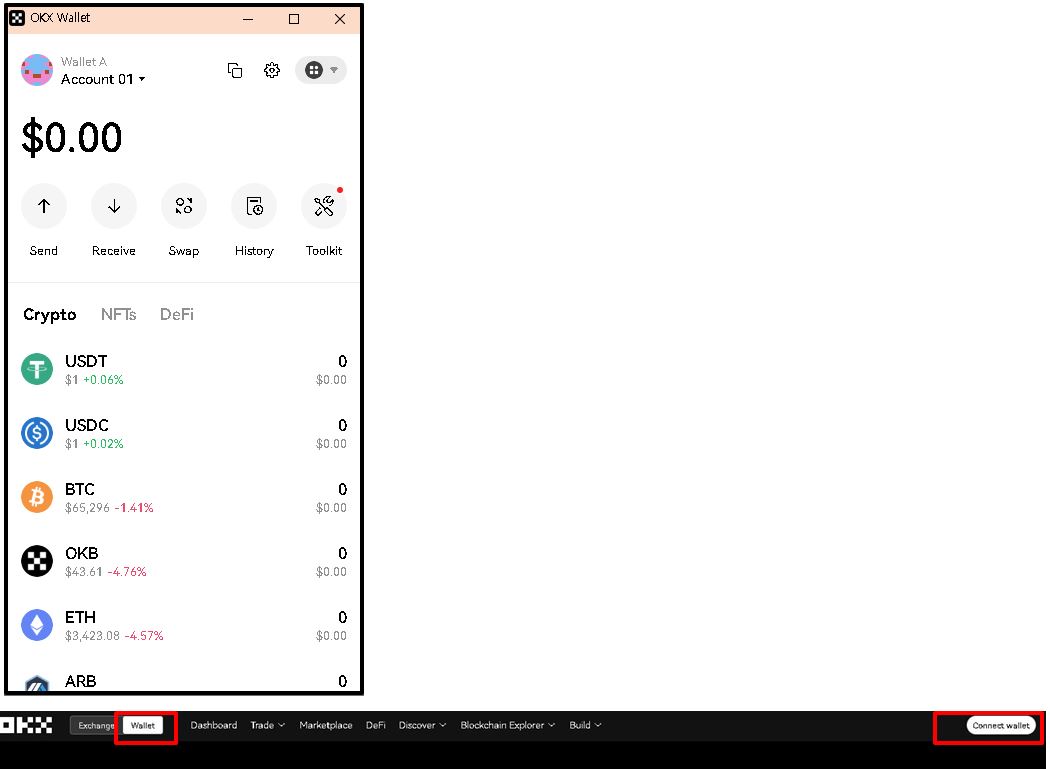This screenshot has width=1050, height=769.
Task: Select the Wallet mode toggle
Action: click(143, 725)
